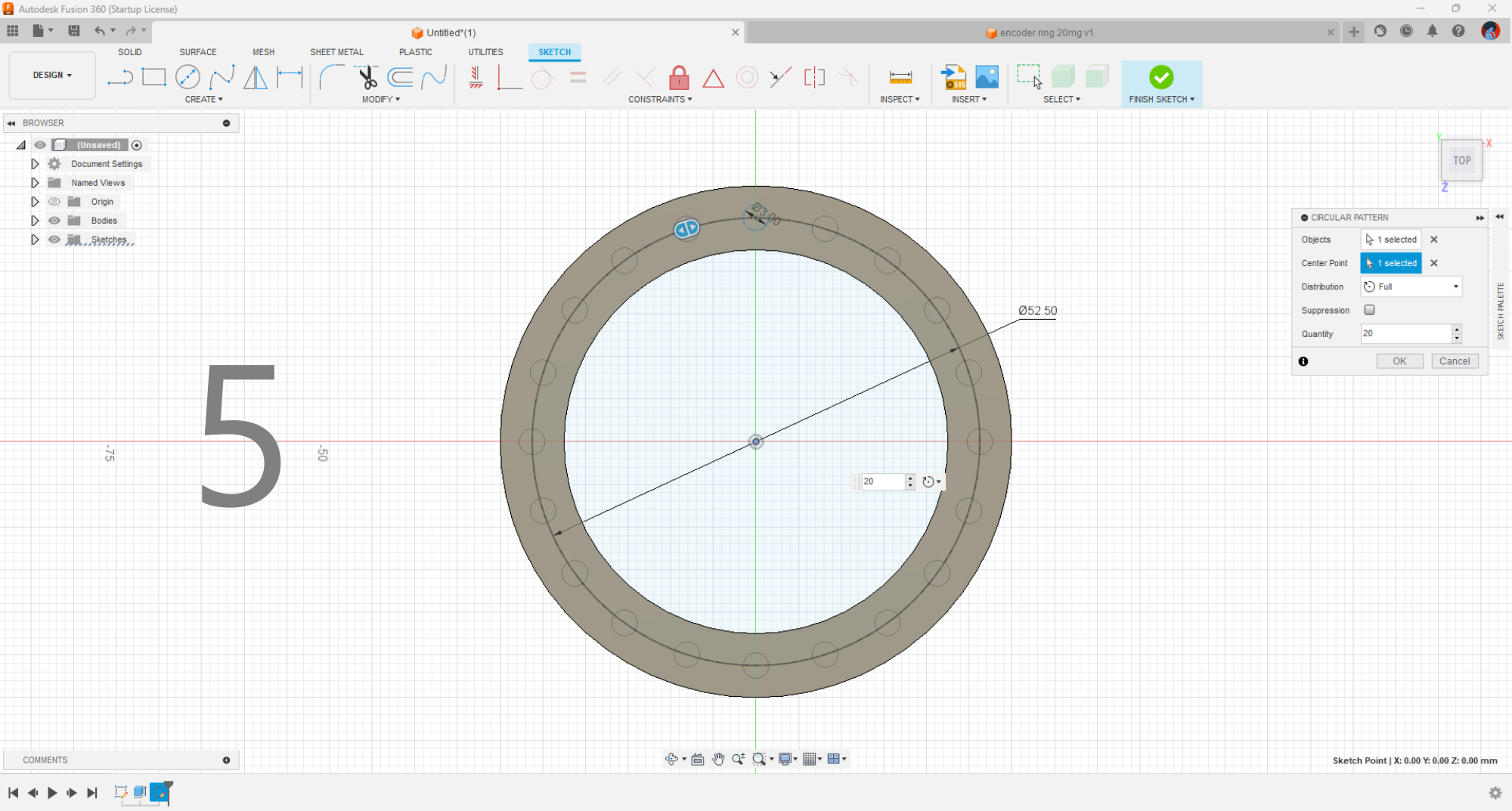Click the Quantity input field in dialog
1512x811 pixels.
coord(1406,333)
